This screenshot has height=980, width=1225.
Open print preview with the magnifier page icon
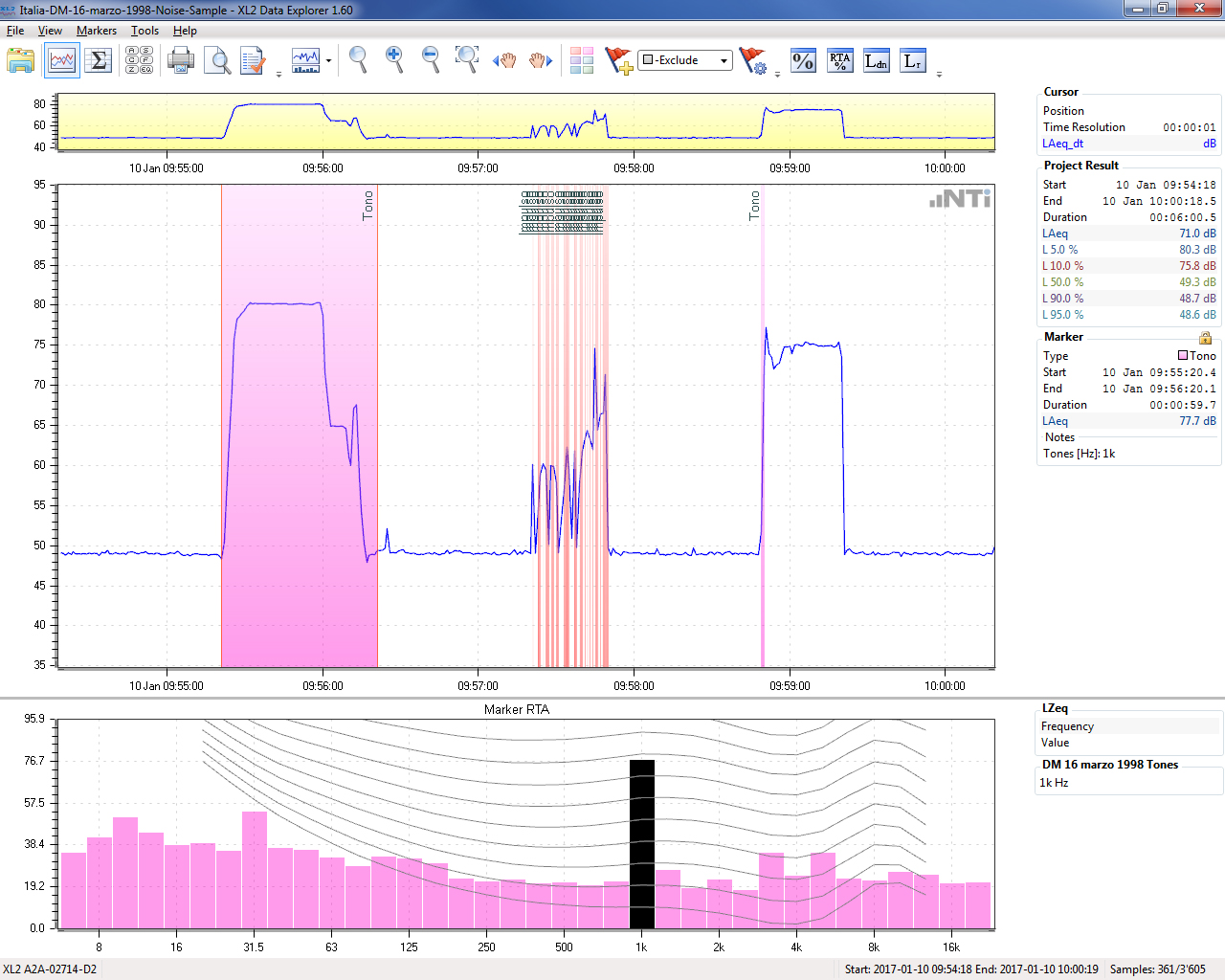(x=218, y=61)
